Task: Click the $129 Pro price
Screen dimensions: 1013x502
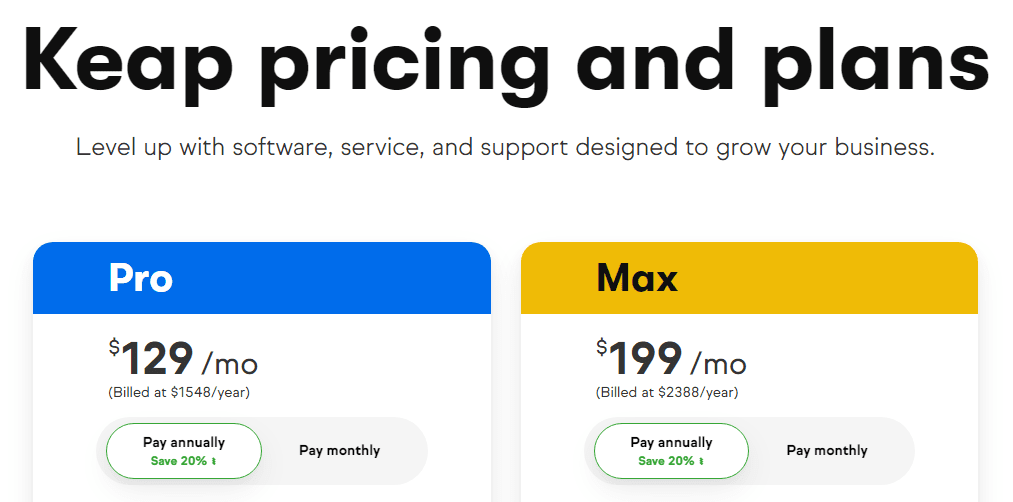Action: (x=152, y=359)
